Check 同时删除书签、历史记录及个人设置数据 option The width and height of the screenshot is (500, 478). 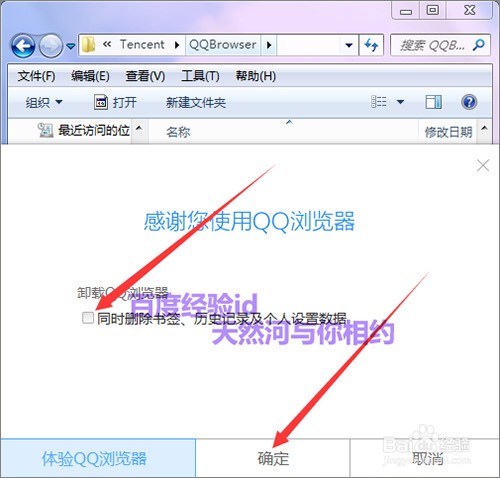click(x=88, y=318)
